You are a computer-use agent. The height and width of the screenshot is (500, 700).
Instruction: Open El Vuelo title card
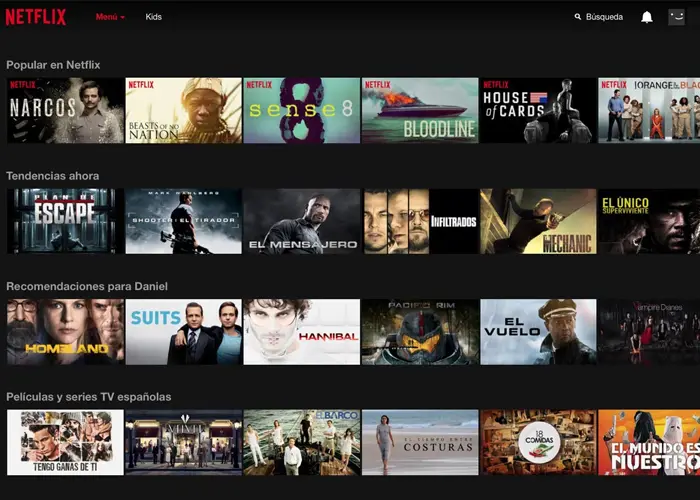(538, 332)
